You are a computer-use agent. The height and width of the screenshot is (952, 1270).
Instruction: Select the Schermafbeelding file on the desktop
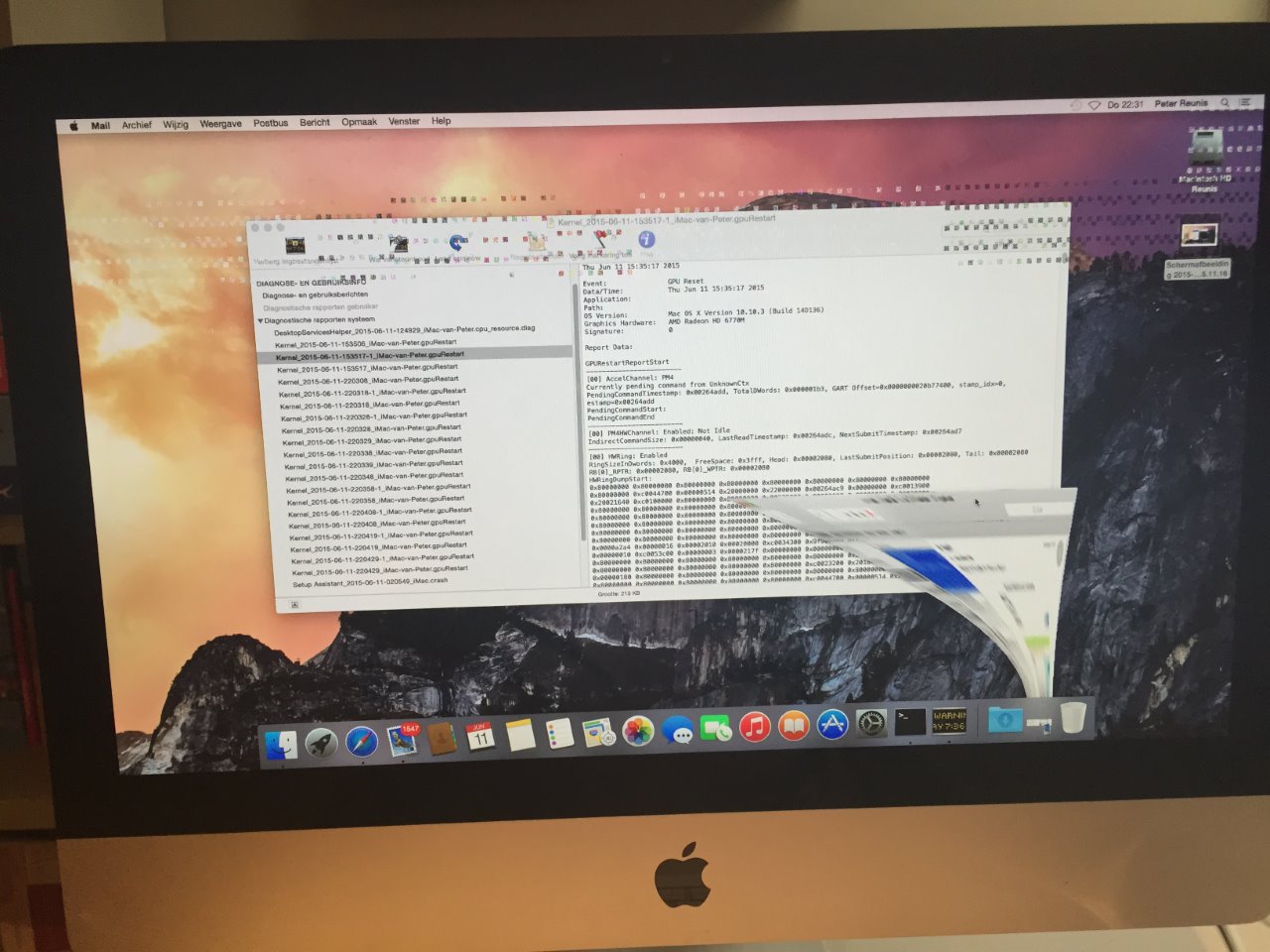tap(1198, 250)
